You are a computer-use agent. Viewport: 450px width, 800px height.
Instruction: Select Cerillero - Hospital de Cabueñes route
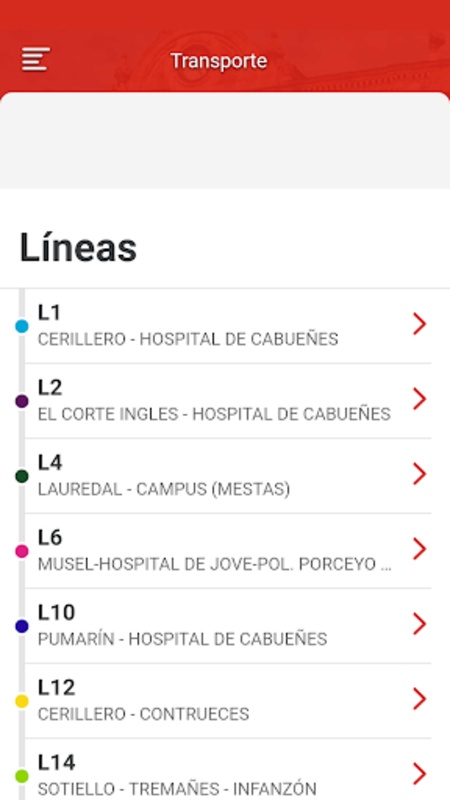point(188,339)
